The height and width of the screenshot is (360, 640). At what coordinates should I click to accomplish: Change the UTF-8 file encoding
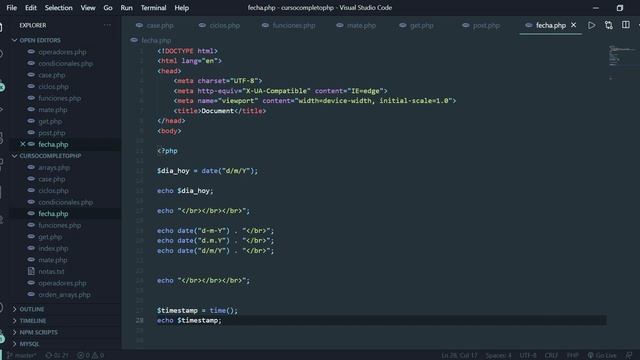(528, 356)
